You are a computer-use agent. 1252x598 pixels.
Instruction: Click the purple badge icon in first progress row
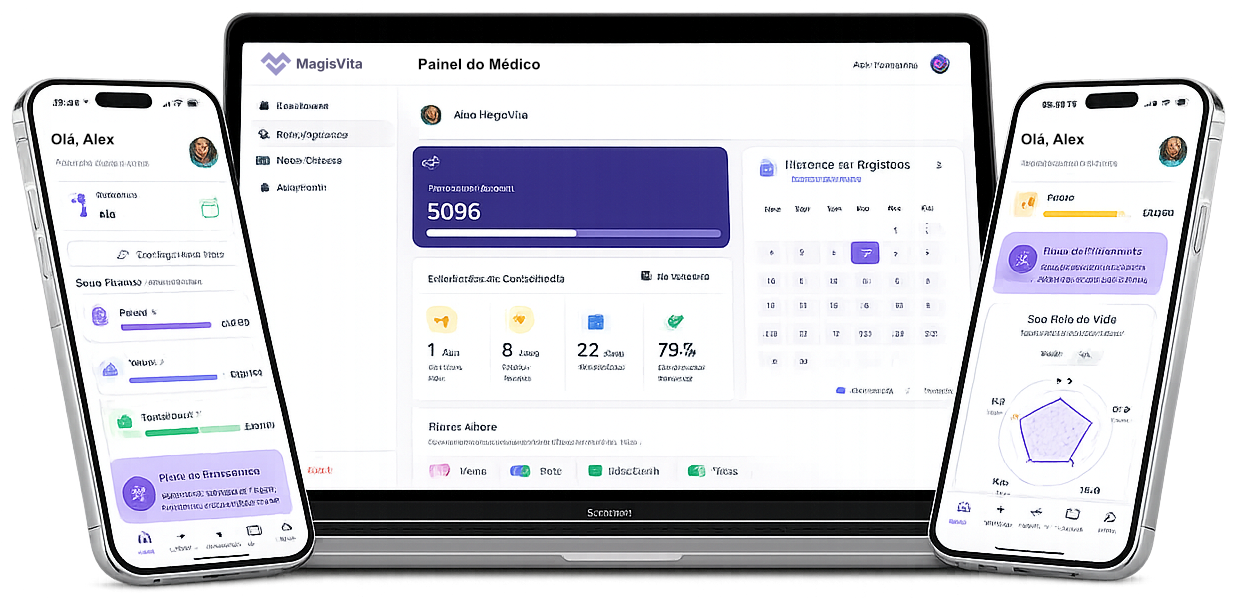point(100,317)
